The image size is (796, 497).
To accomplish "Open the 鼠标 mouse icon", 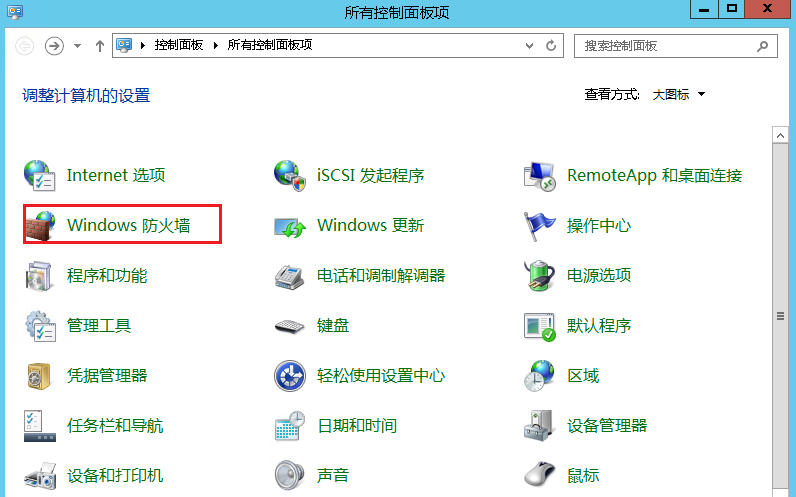I will 540,475.
